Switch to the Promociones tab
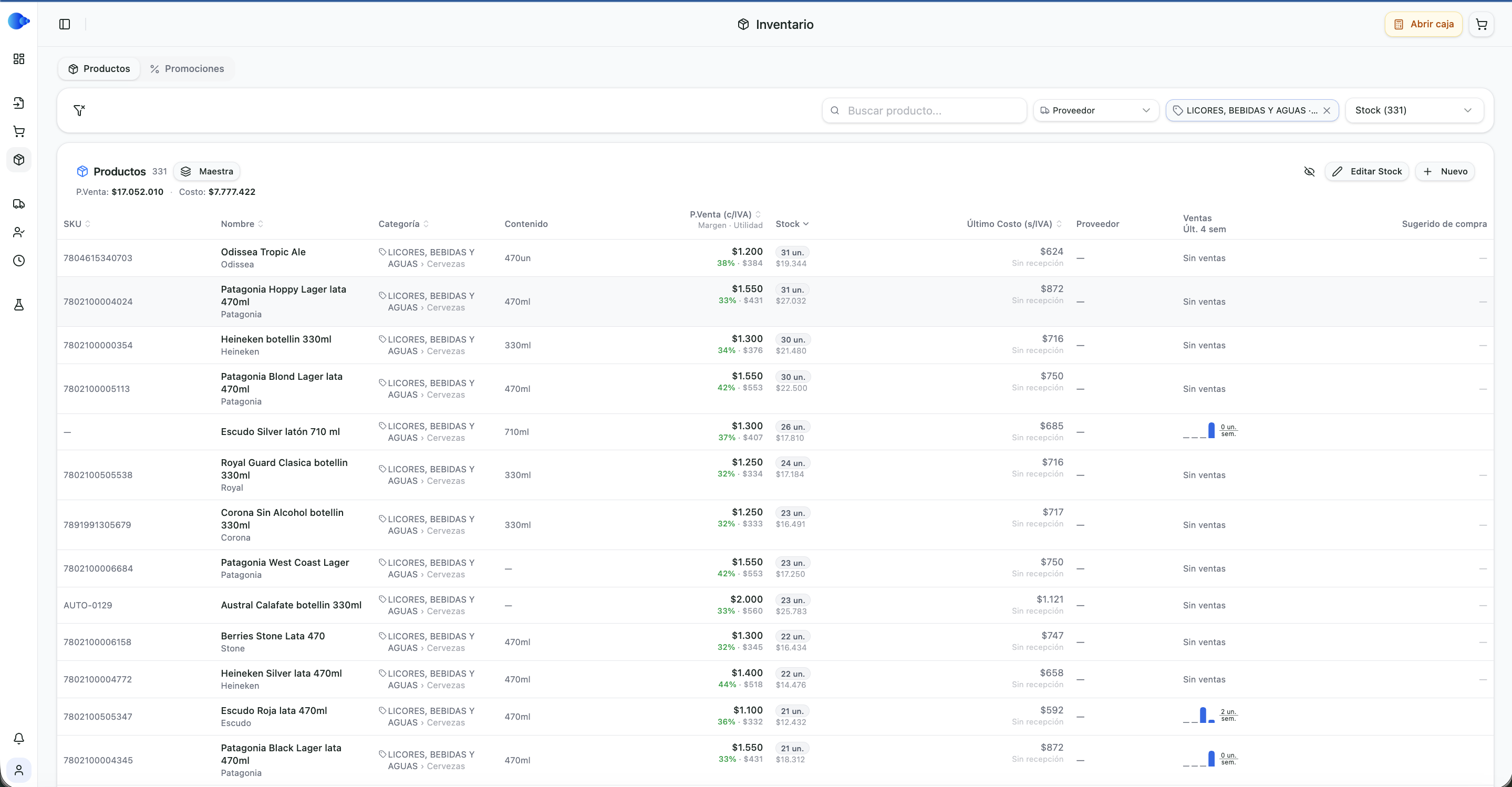Screen dimensions: 1512x787 (187, 69)
